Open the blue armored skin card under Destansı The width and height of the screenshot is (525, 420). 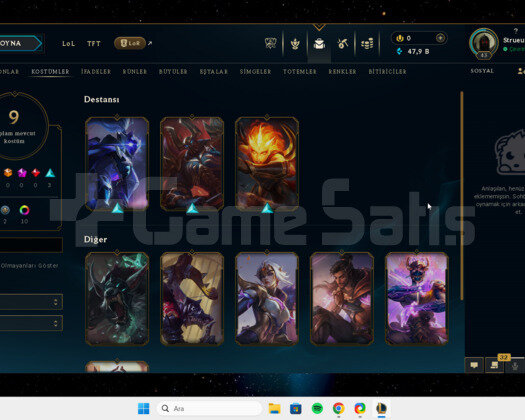117,163
